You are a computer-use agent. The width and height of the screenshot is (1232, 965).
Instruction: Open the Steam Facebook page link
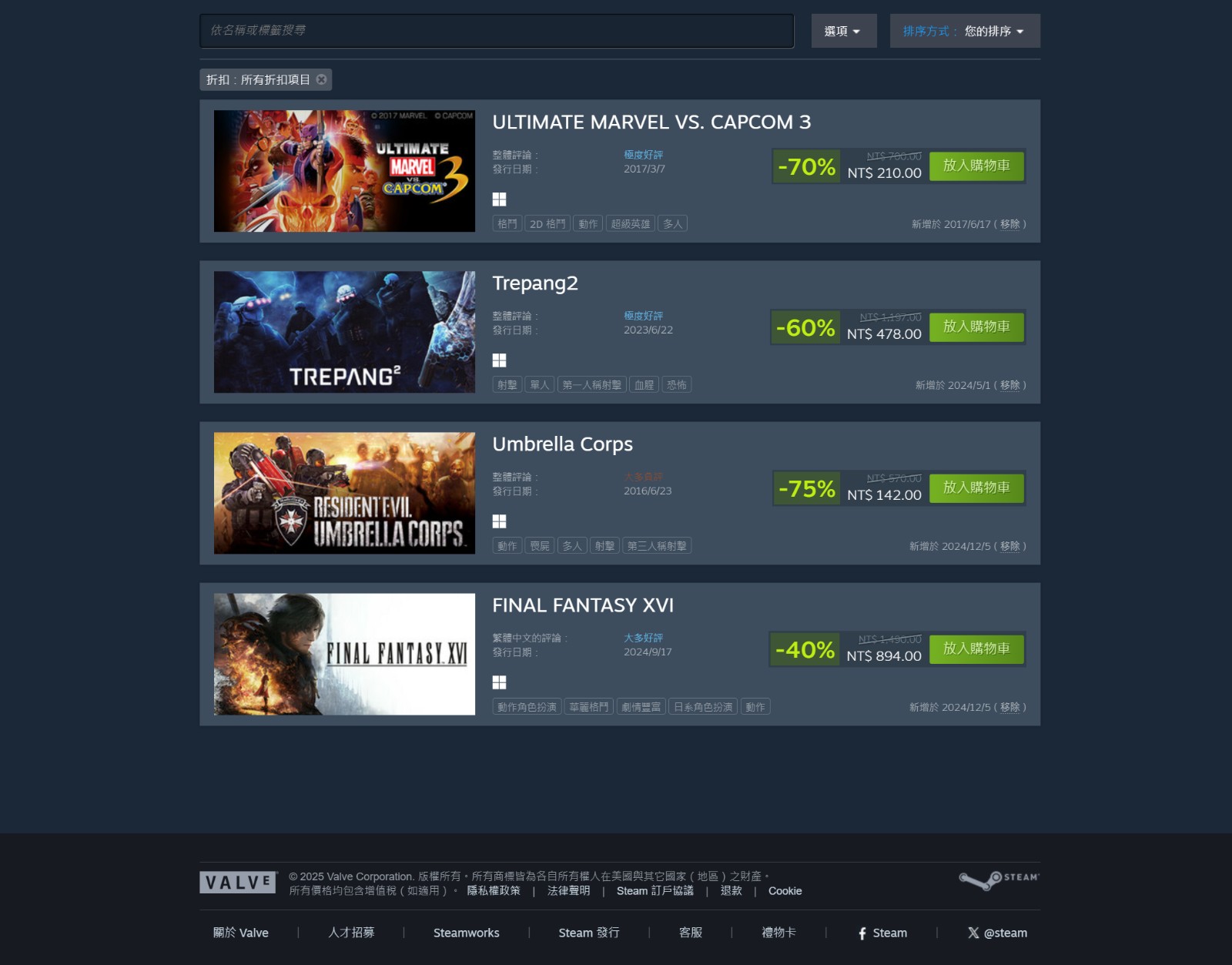(882, 933)
